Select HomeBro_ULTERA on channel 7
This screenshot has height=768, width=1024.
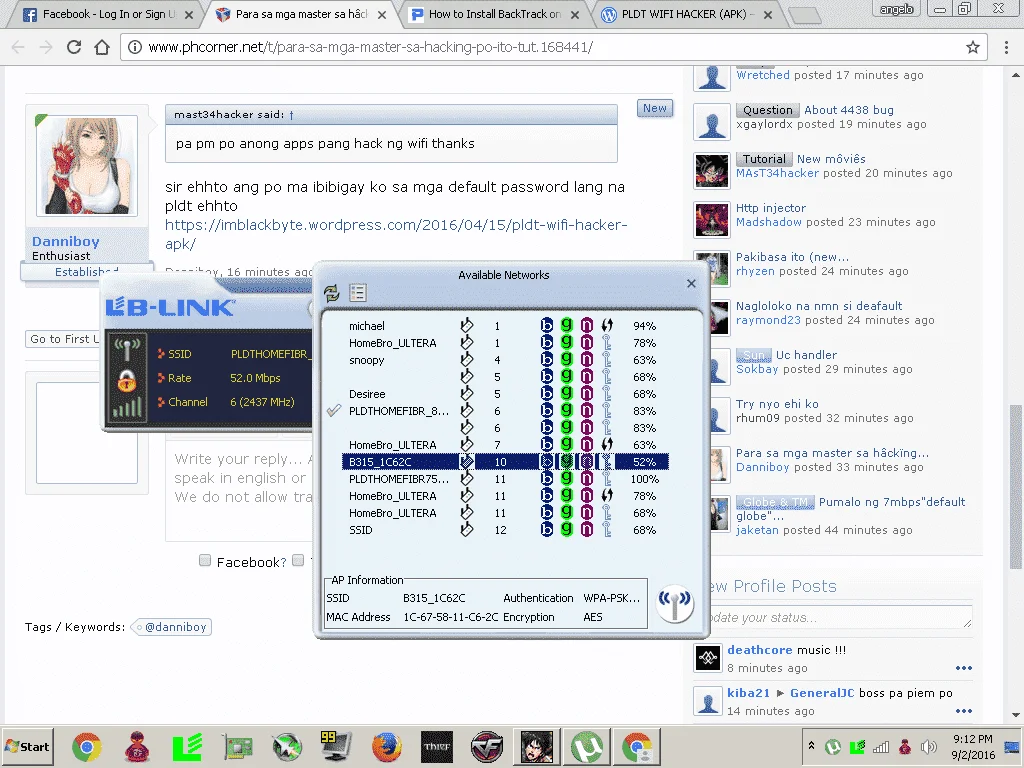[x=504, y=445]
